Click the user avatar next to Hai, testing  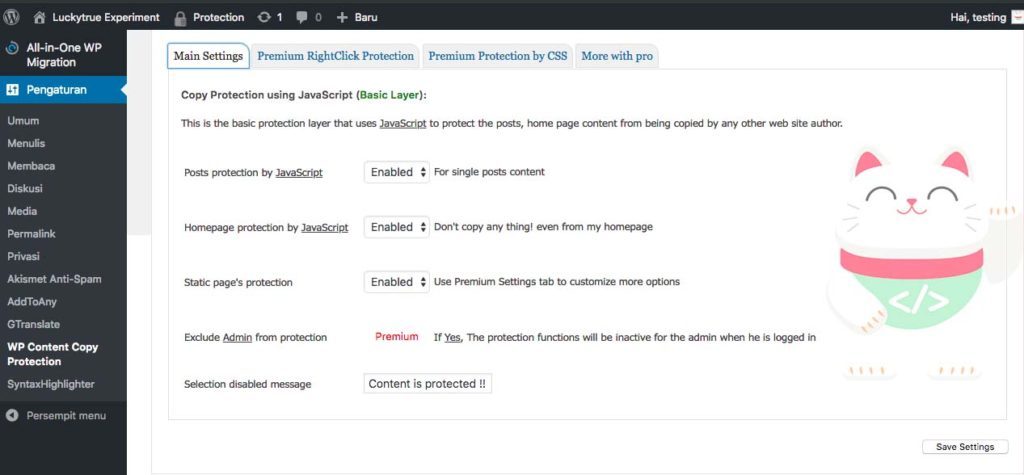(x=1017, y=18)
